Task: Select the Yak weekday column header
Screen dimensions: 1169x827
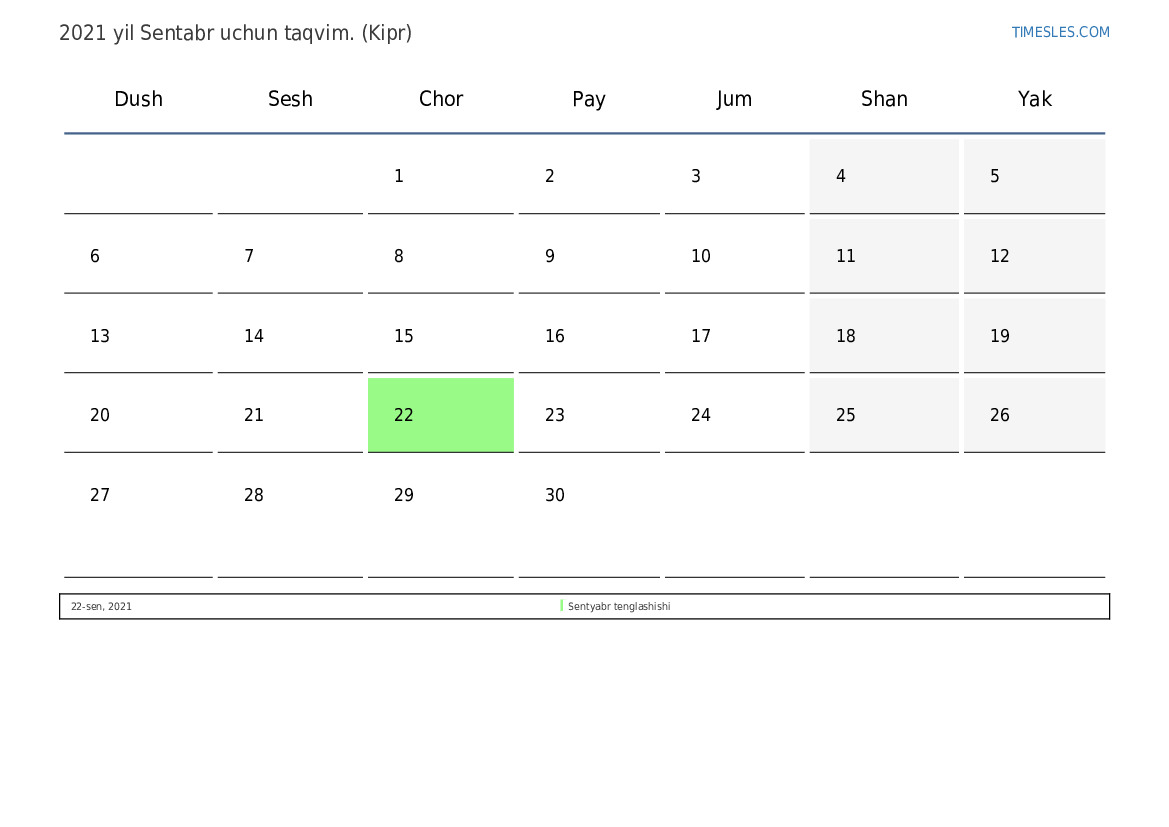Action: (x=1034, y=99)
